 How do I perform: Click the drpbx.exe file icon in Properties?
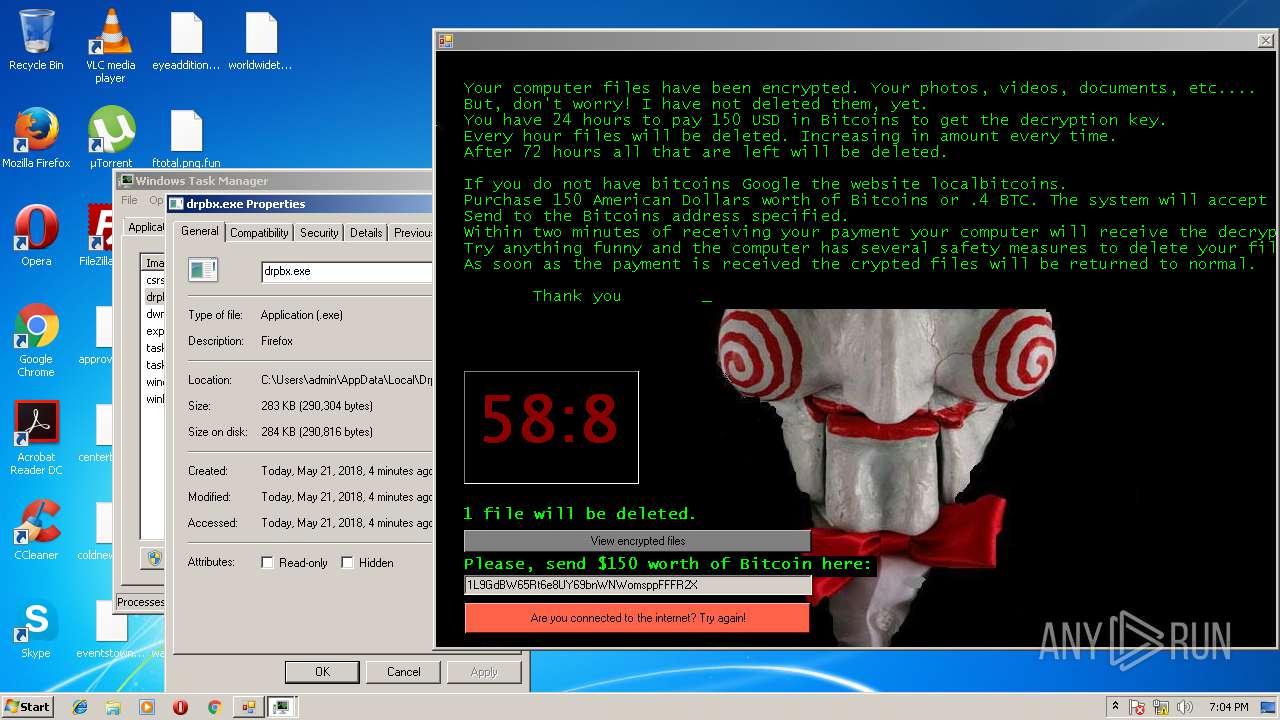point(203,269)
